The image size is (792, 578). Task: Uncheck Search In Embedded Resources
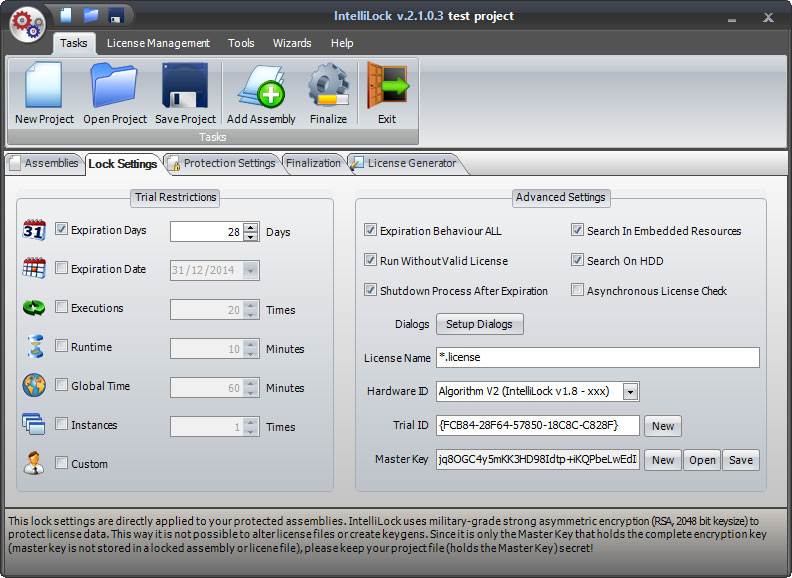tap(577, 230)
